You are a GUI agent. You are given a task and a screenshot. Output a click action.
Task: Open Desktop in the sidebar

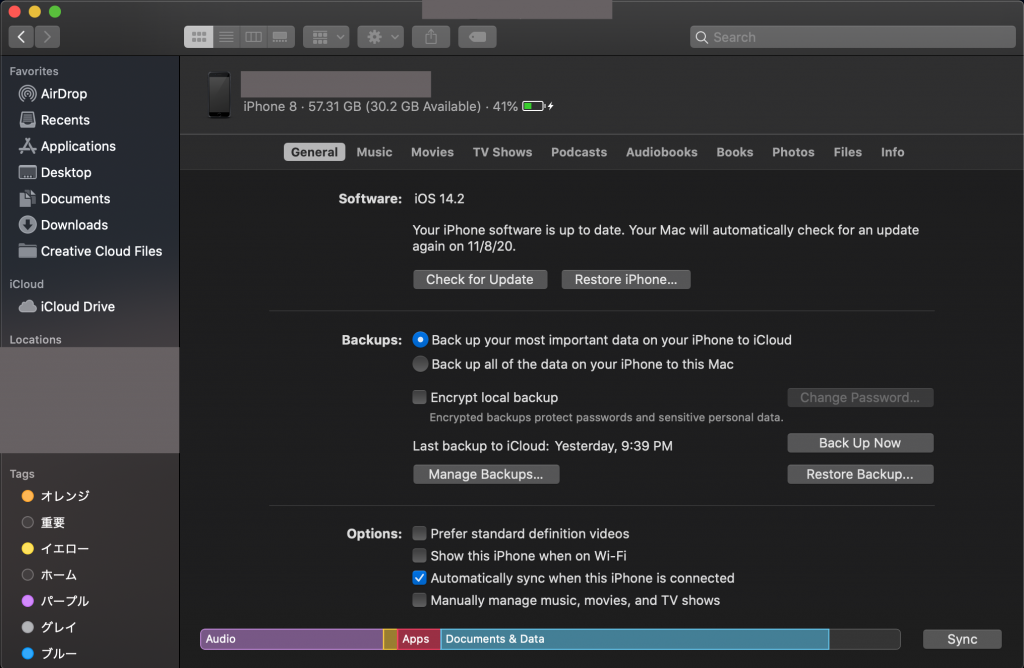click(55, 172)
